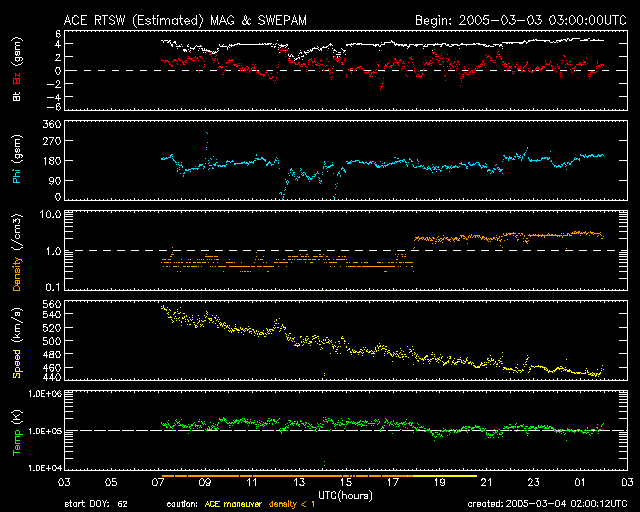Click the yellow ACE maneuver bar above the time axis

click(445, 476)
